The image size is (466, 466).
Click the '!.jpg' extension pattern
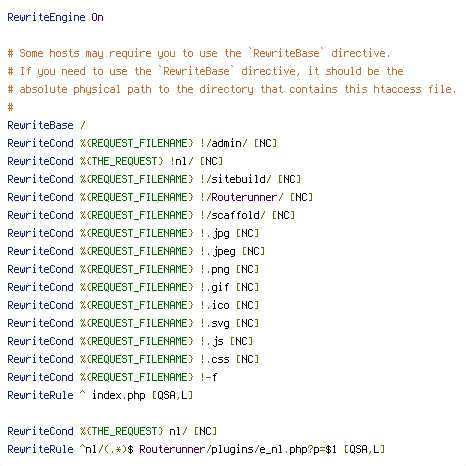pos(215,233)
